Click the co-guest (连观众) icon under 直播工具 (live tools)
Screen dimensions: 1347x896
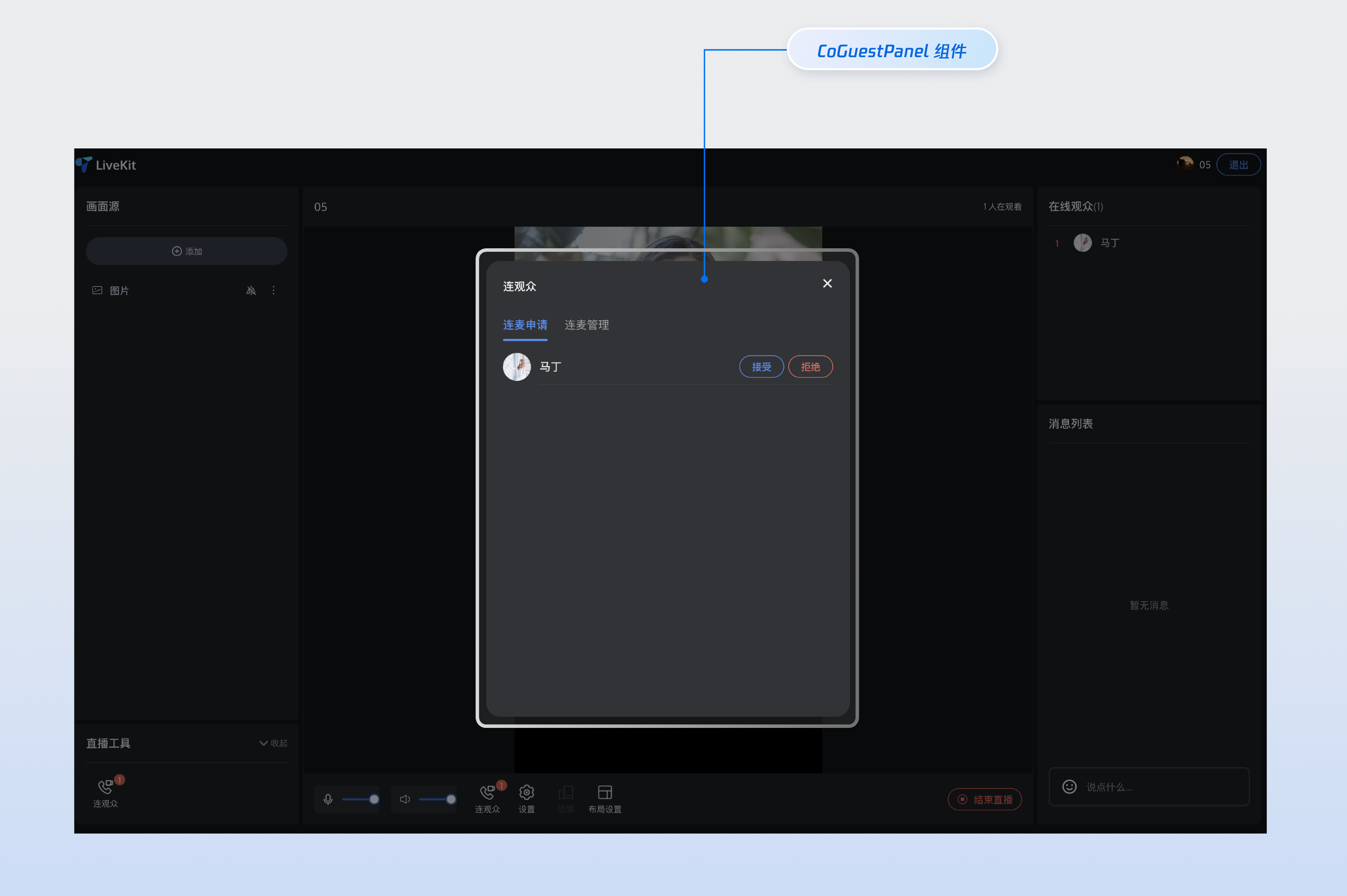click(105, 787)
